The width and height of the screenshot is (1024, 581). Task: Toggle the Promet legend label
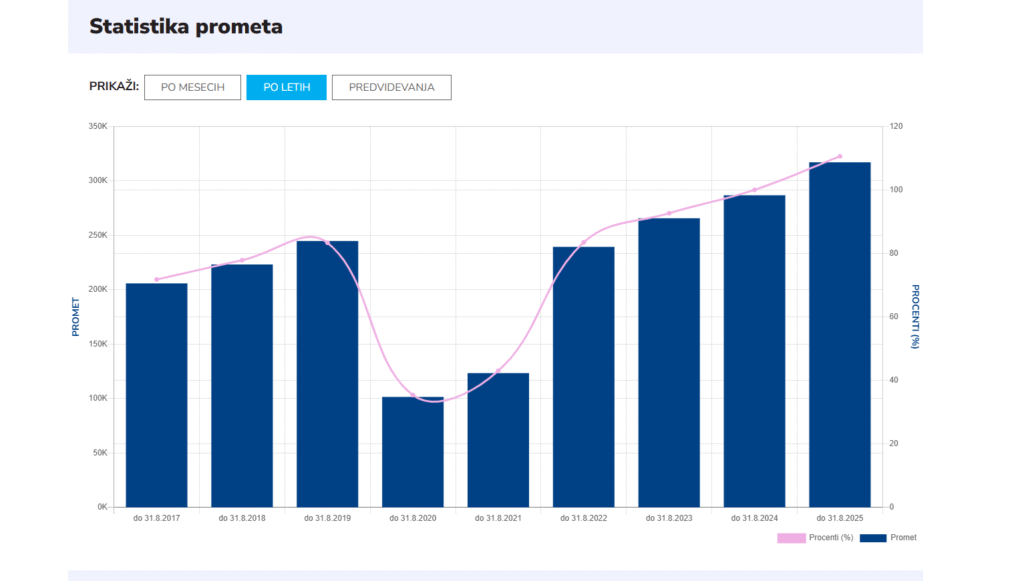903,538
